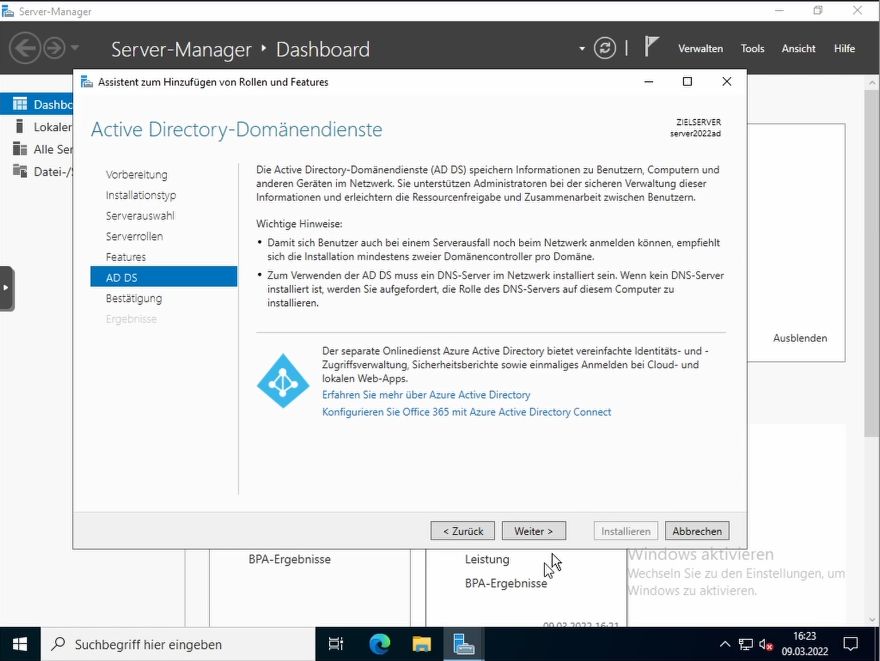Expand the left edge side panel arrow
Screen dimensions: 880x661
tap(7, 288)
